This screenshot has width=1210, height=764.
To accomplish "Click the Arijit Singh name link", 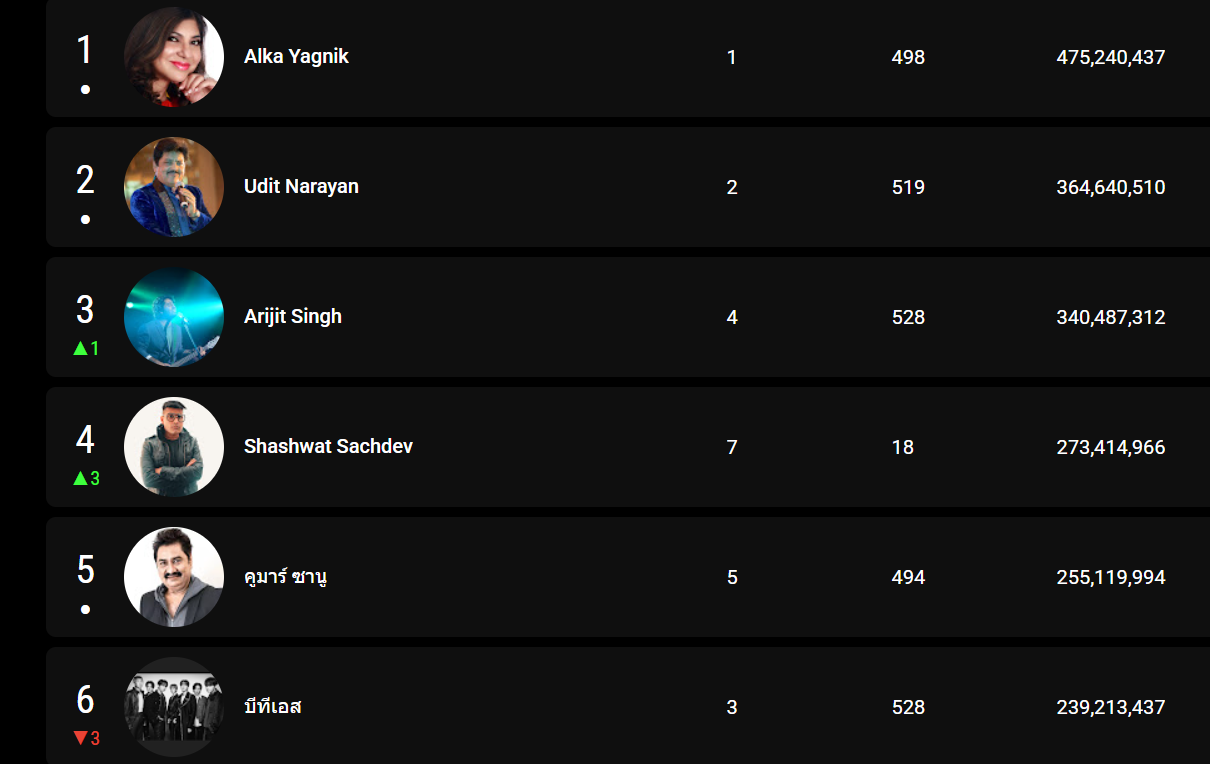I will (293, 317).
